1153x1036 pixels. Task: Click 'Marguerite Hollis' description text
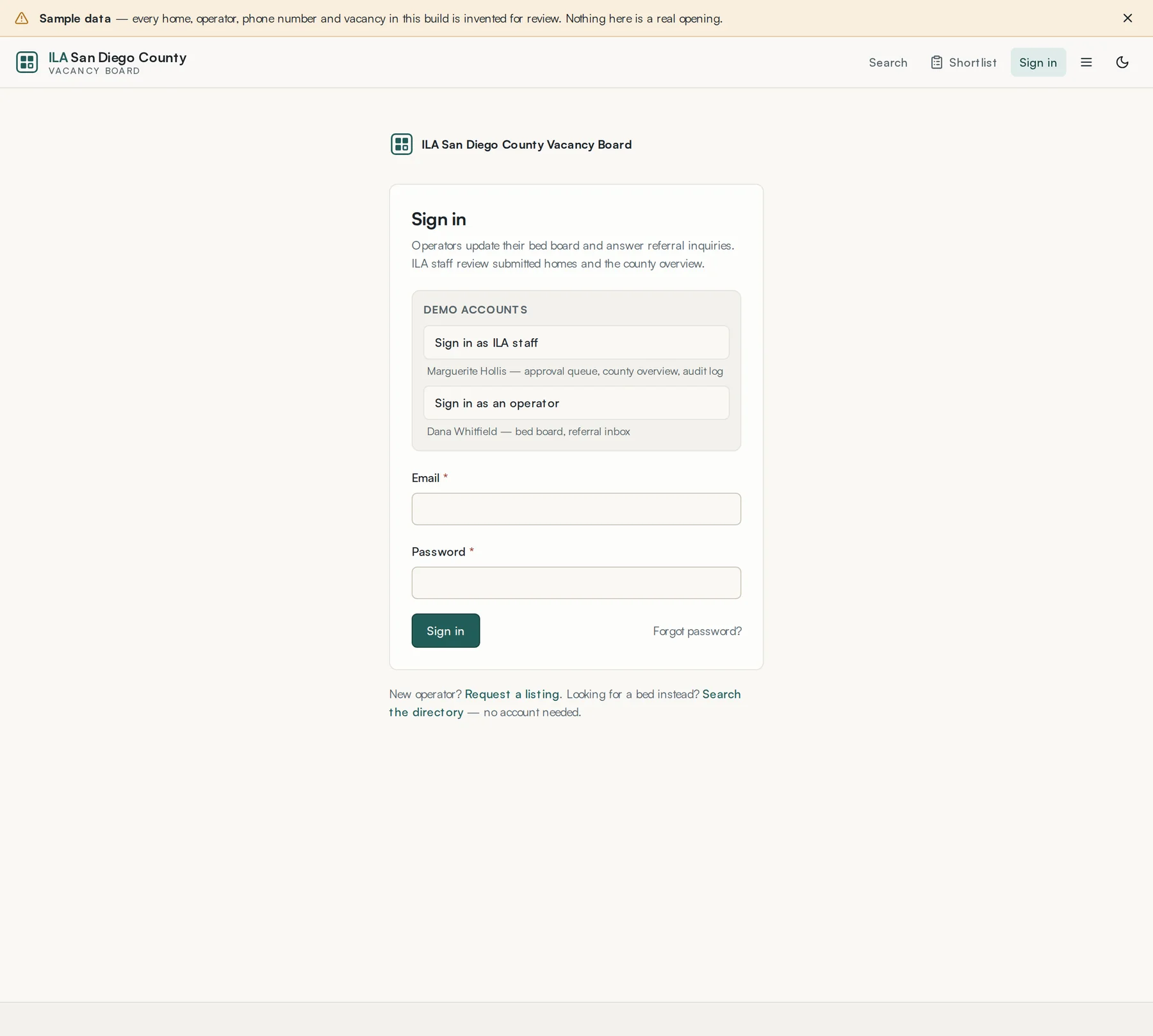tap(575, 371)
